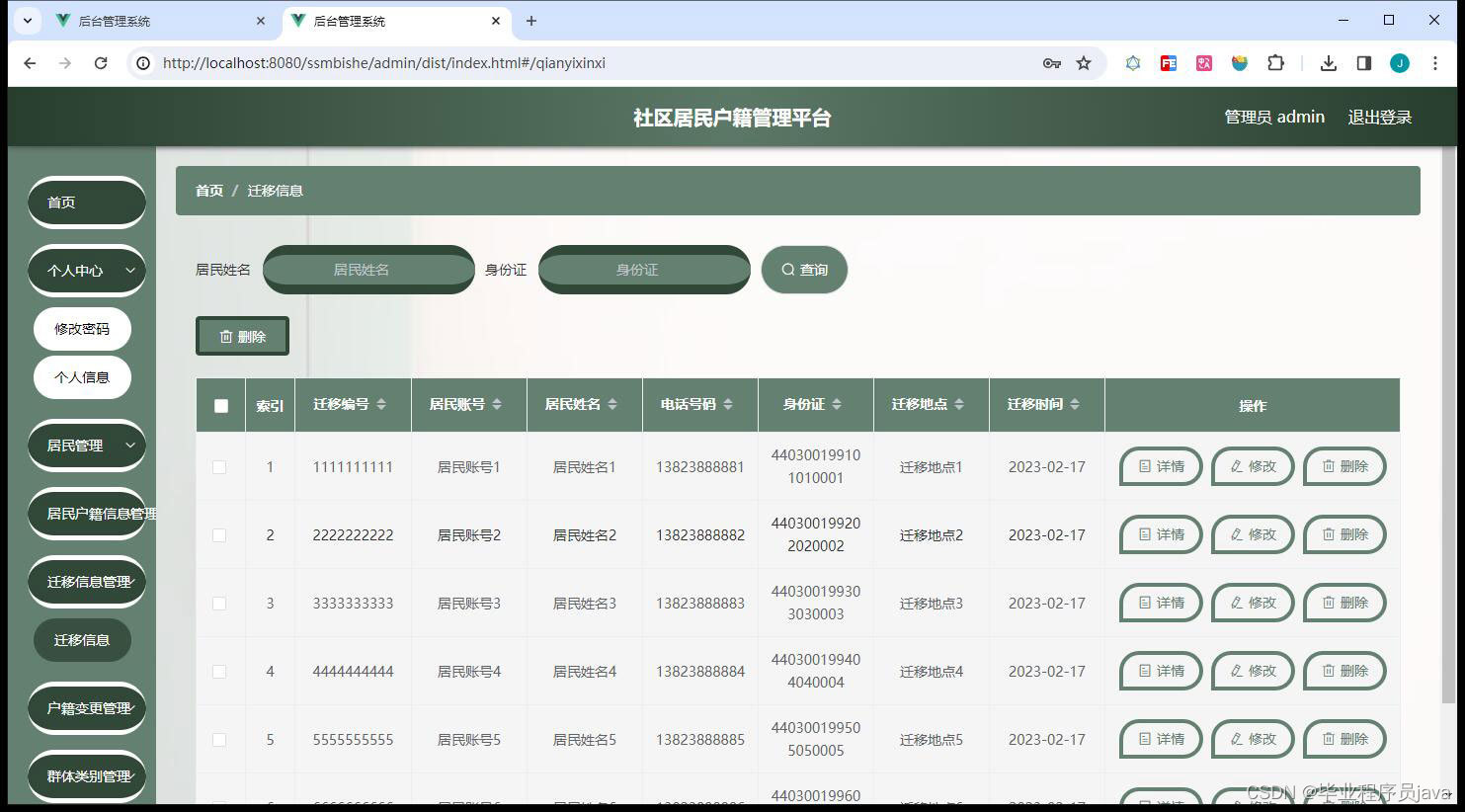Viewport: 1465px width, 812px height.
Task: Click 删除 for row 1111111111
Action: pos(1344,466)
